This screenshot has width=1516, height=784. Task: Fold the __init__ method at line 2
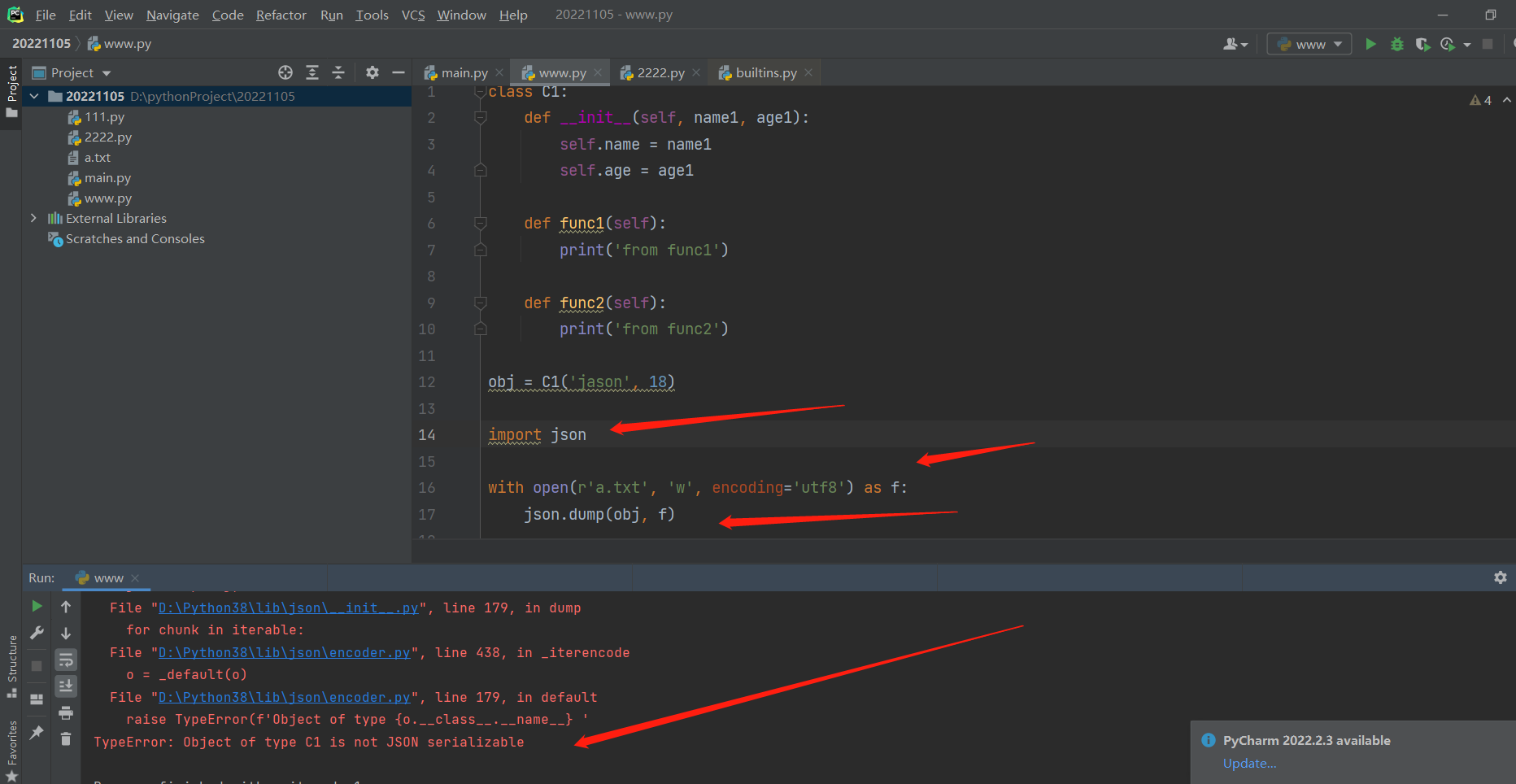[x=481, y=118]
